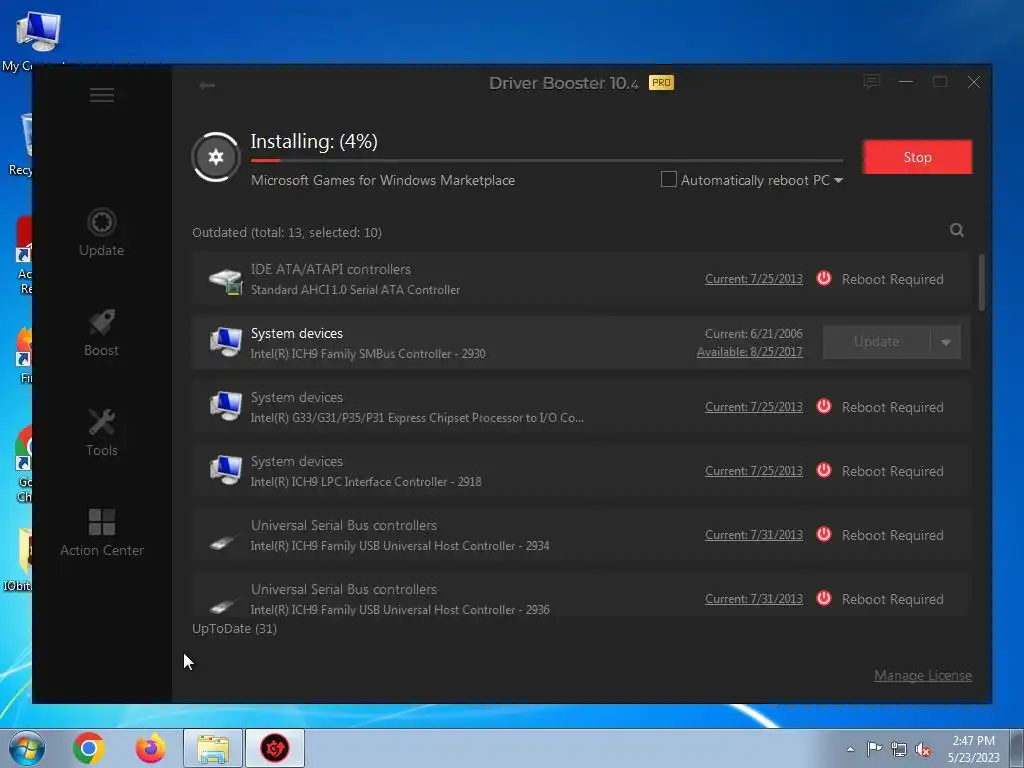The image size is (1024, 768).
Task: Open Current: 7/31/2013 link for USB Controller 2934
Action: 754,535
